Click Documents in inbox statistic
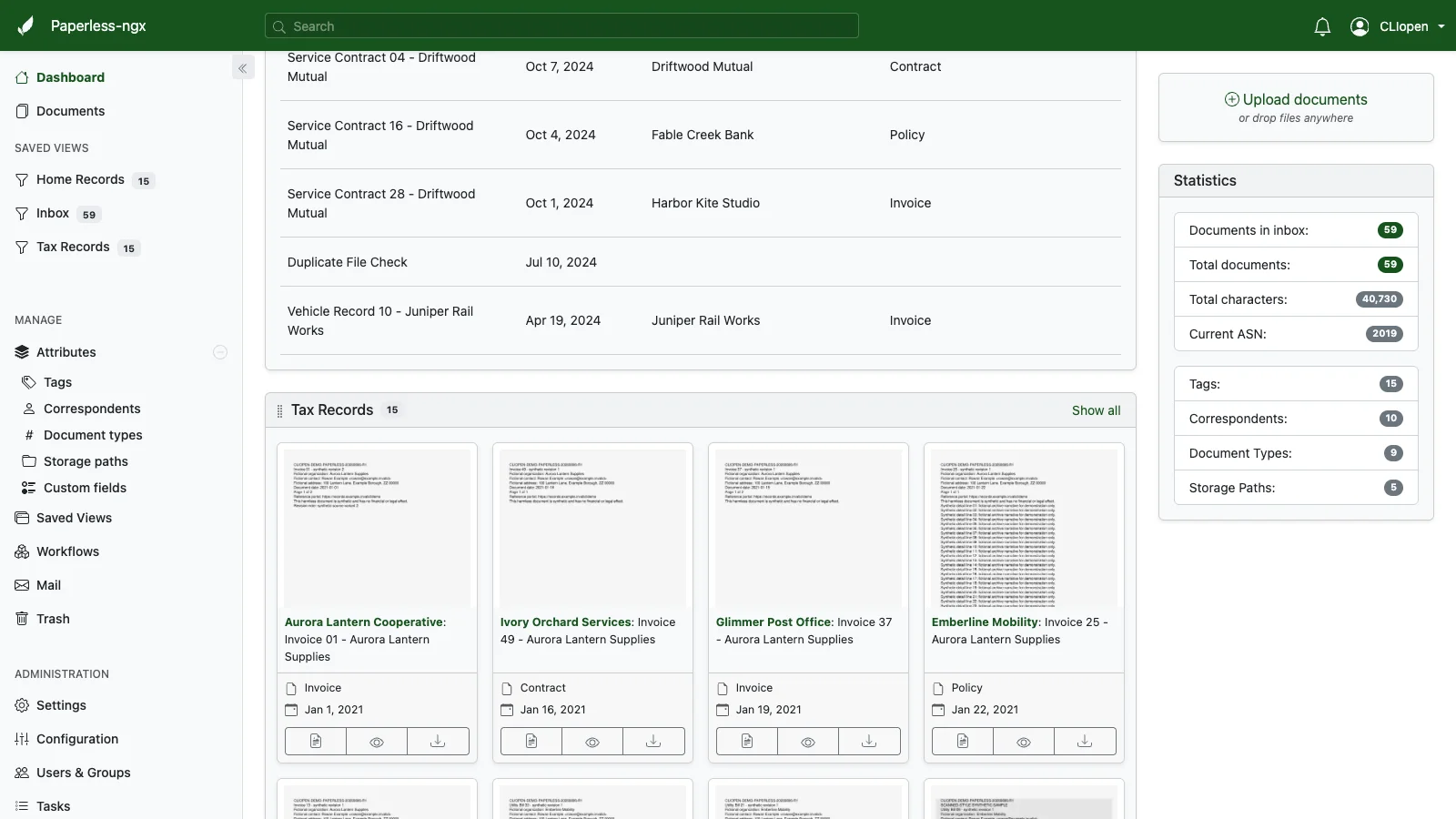This screenshot has height=819, width=1456. (x=1296, y=230)
